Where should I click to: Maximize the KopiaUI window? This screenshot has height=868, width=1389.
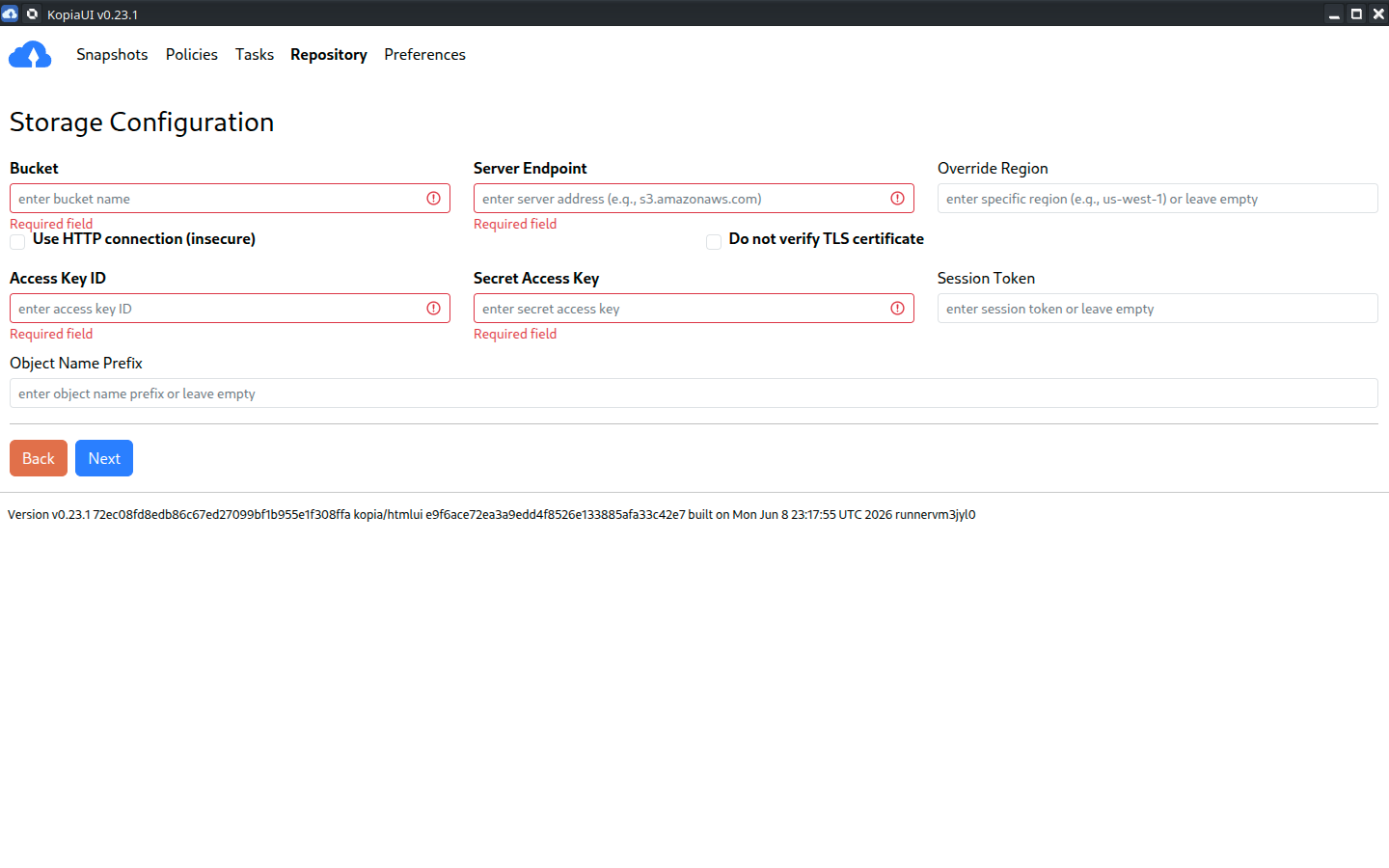pos(1356,14)
